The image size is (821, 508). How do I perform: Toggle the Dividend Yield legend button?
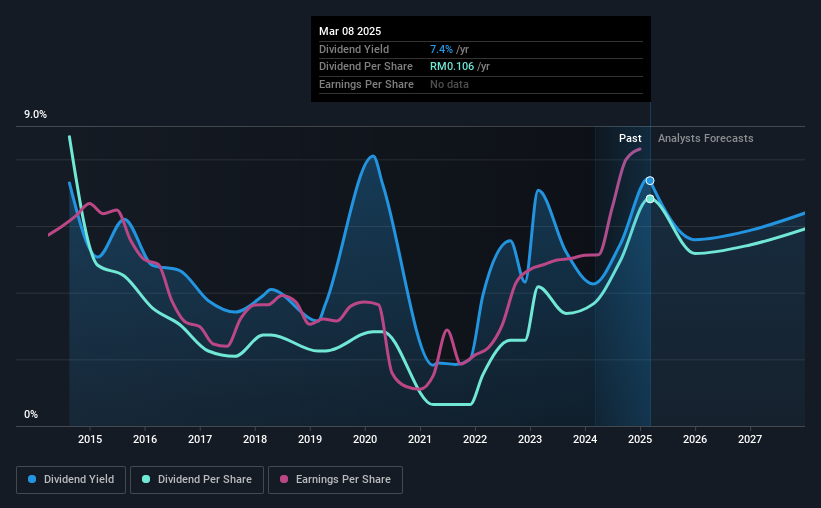click(x=71, y=480)
